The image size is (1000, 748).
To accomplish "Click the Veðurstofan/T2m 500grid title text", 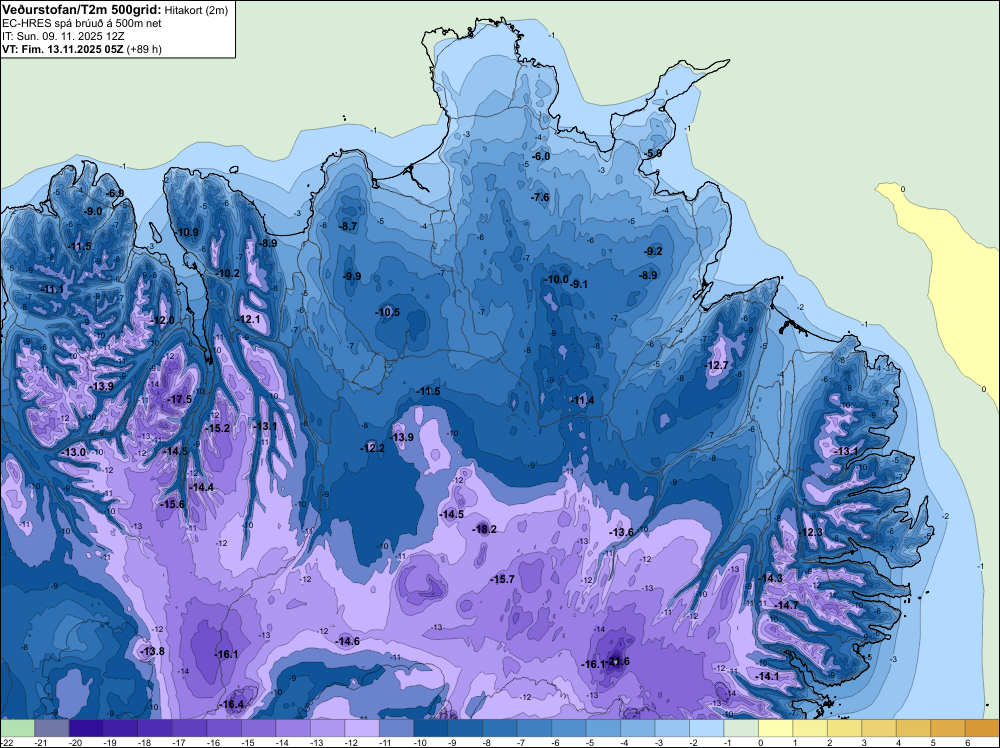I will pos(80,9).
